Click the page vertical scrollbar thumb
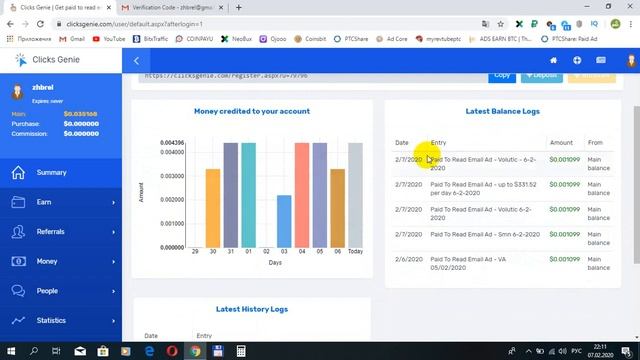Image resolution: width=640 pixels, height=360 pixels. 637,184
